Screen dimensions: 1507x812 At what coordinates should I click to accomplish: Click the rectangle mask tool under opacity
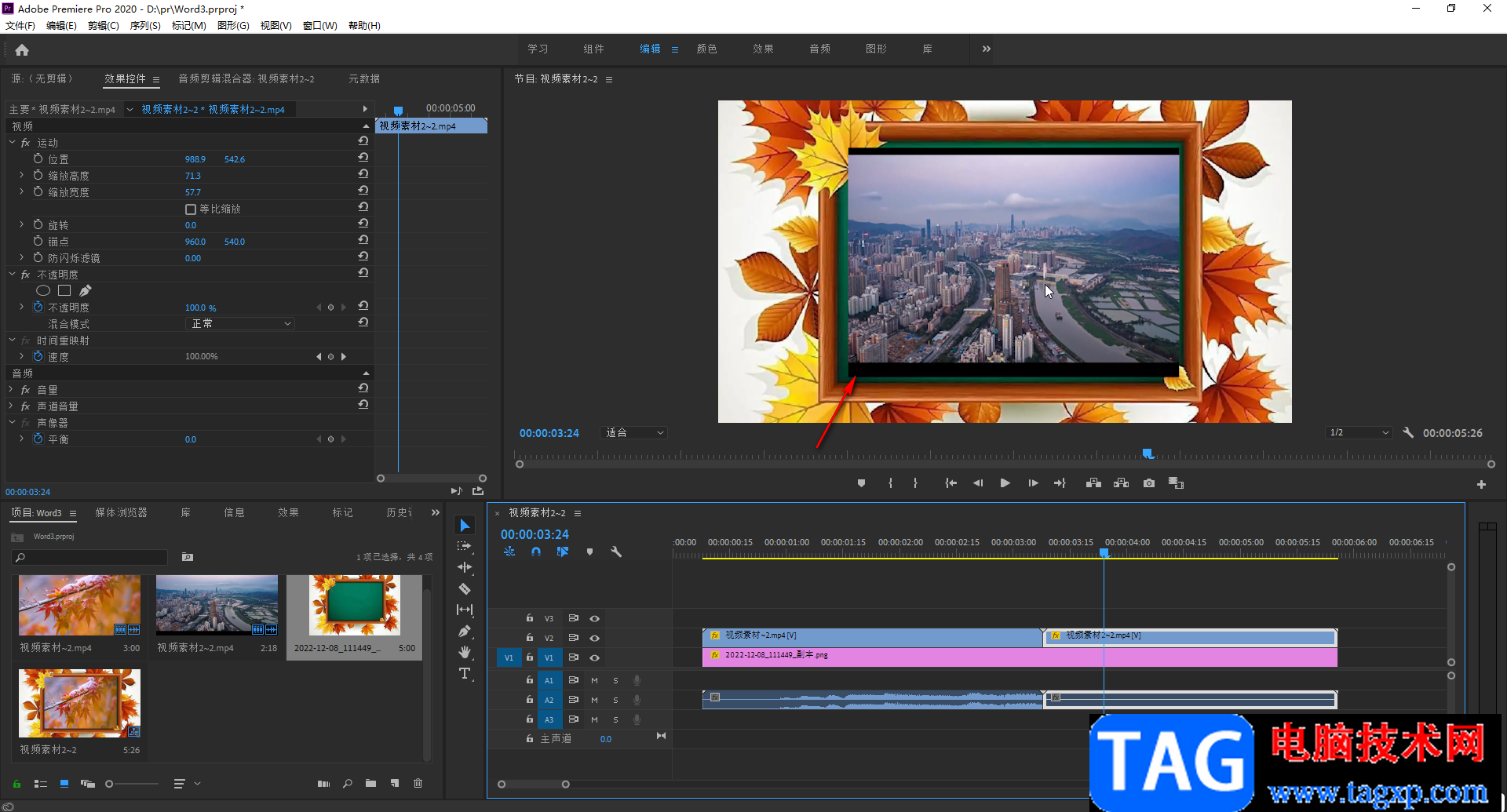coord(64,290)
